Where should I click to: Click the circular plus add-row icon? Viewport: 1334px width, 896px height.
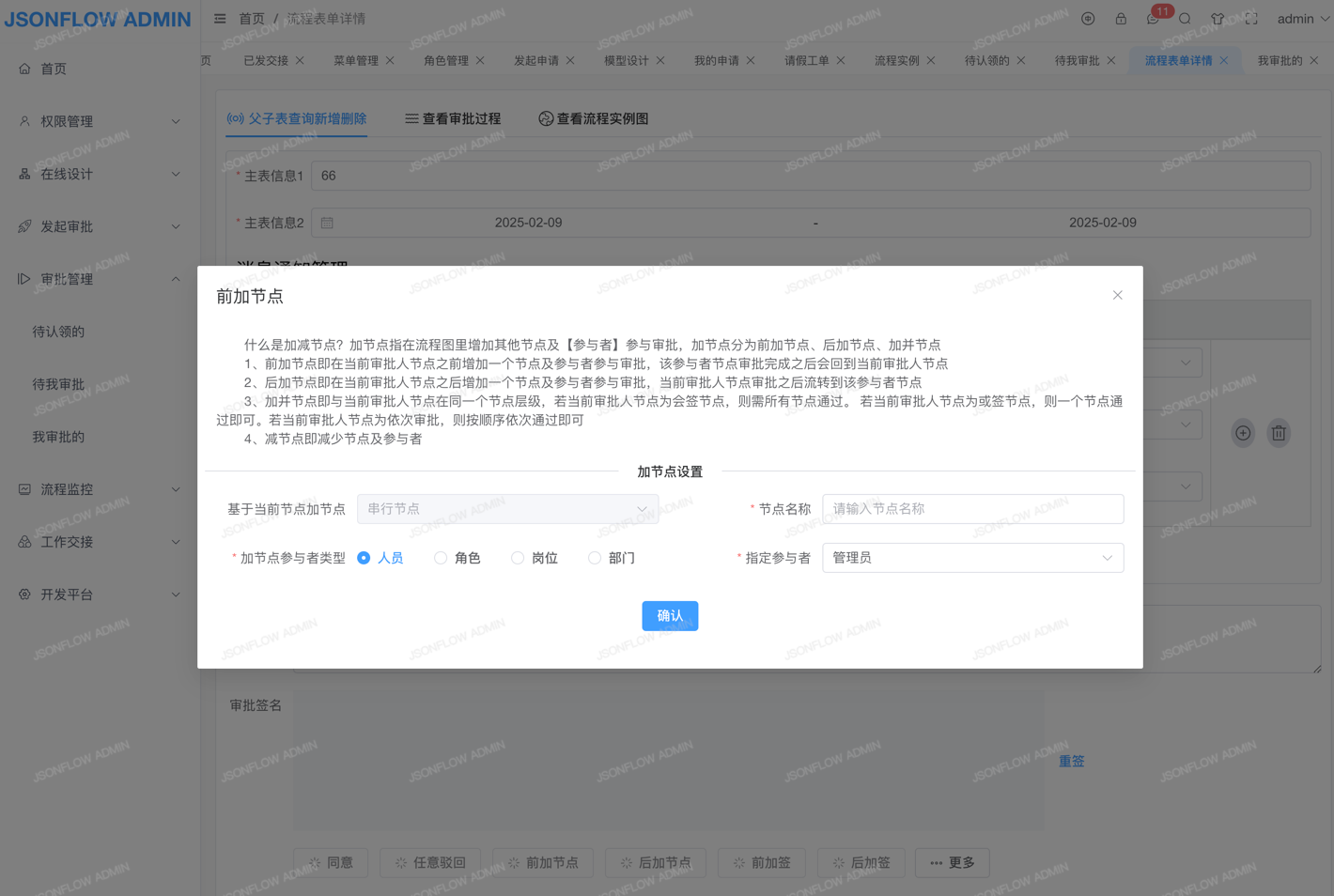[x=1243, y=433]
